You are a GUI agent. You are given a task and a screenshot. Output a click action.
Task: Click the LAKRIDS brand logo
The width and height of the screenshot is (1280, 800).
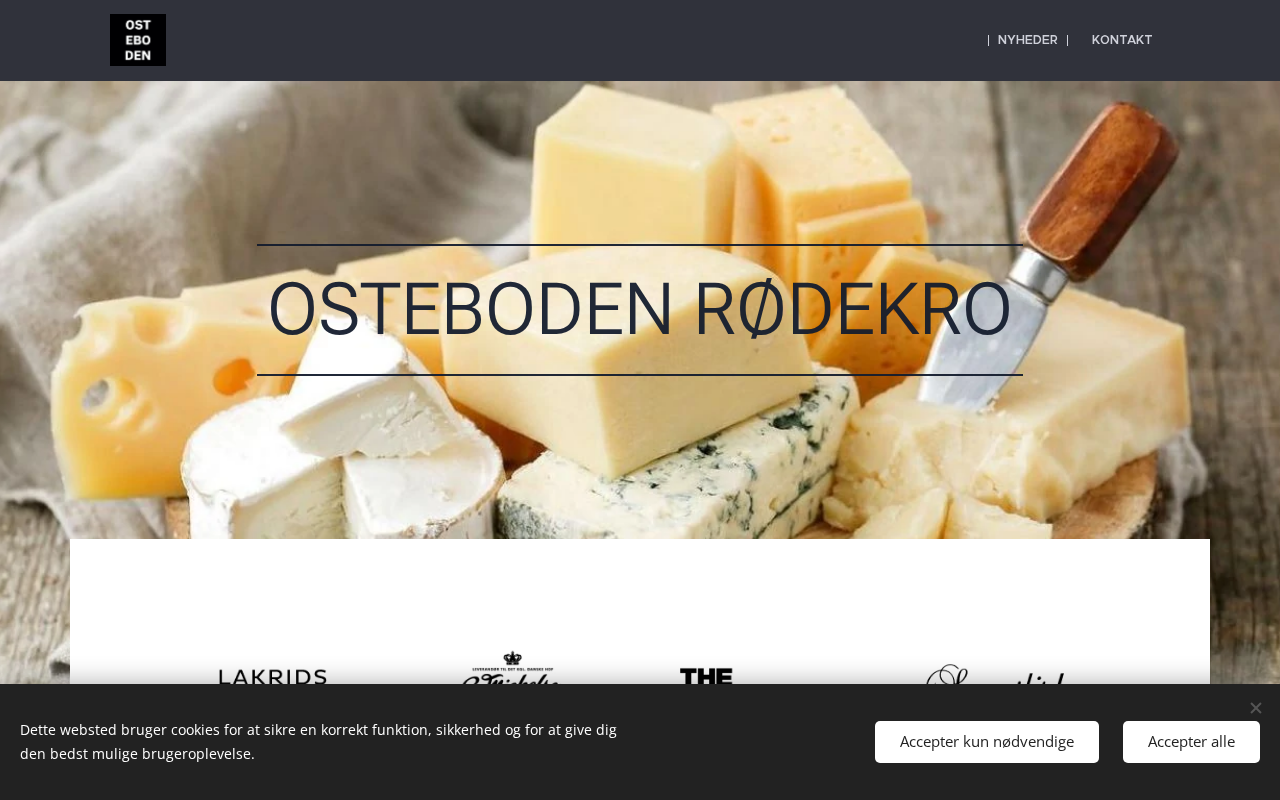pyautogui.click(x=273, y=677)
